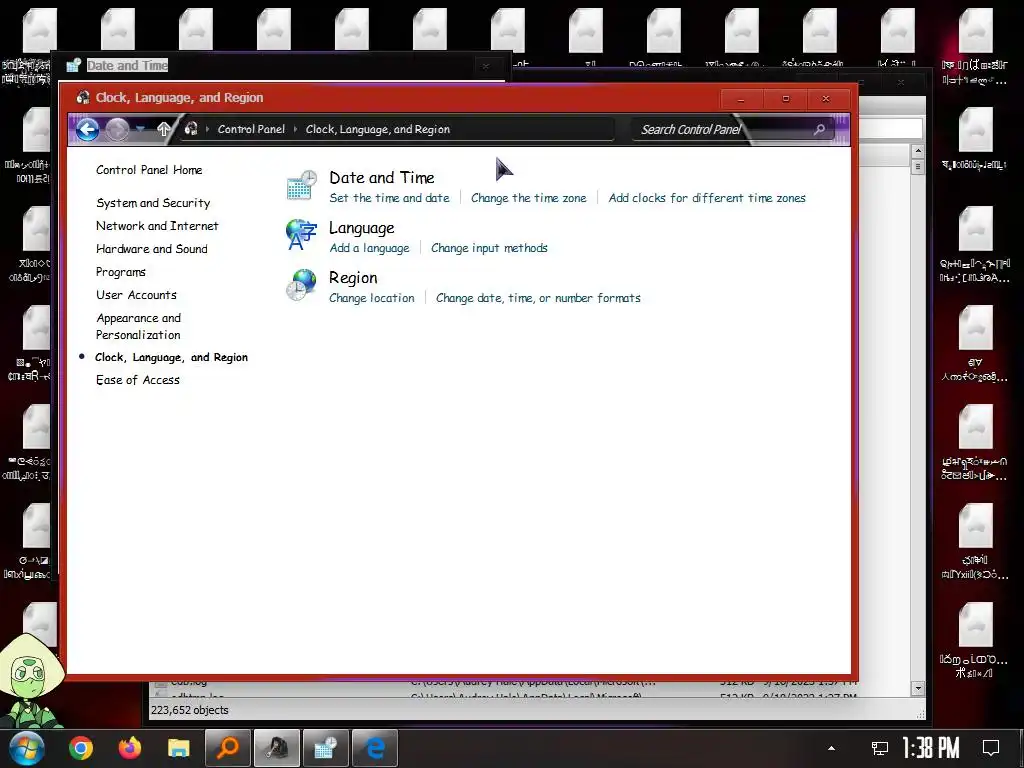Launch Firefox from taskbar
The height and width of the screenshot is (768, 1024).
[129, 748]
